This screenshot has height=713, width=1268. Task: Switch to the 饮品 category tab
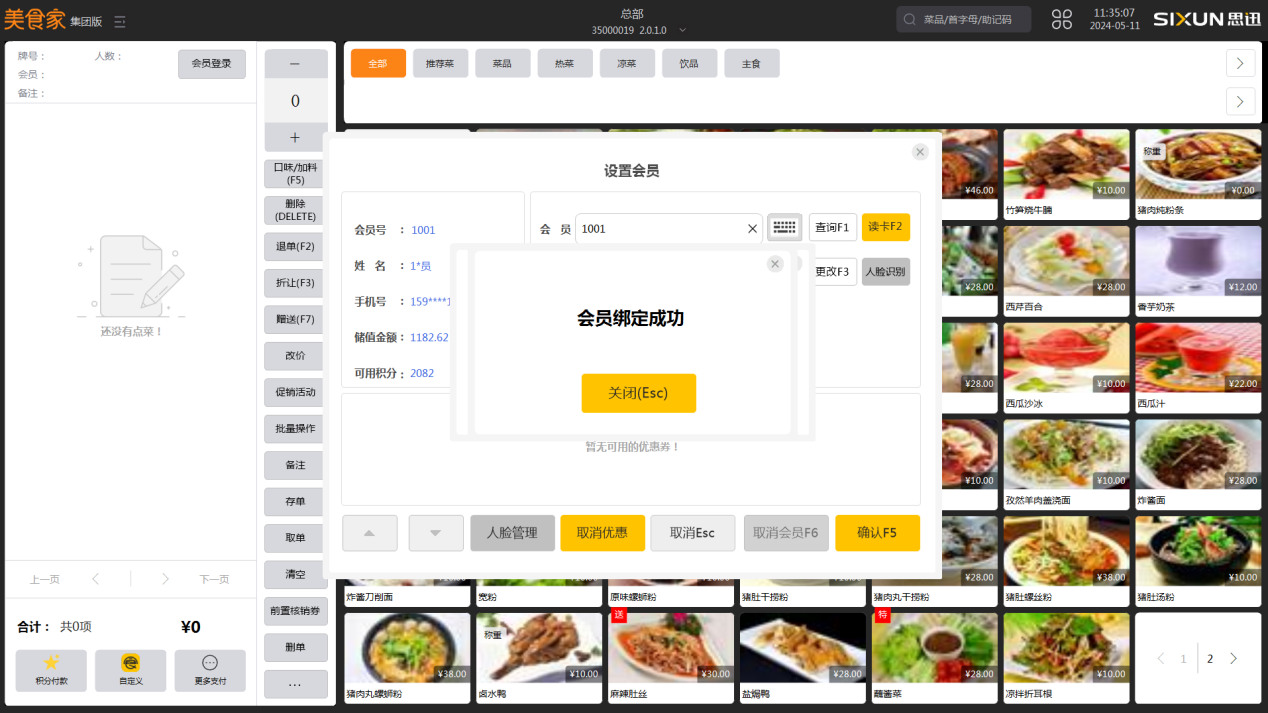[x=688, y=62]
